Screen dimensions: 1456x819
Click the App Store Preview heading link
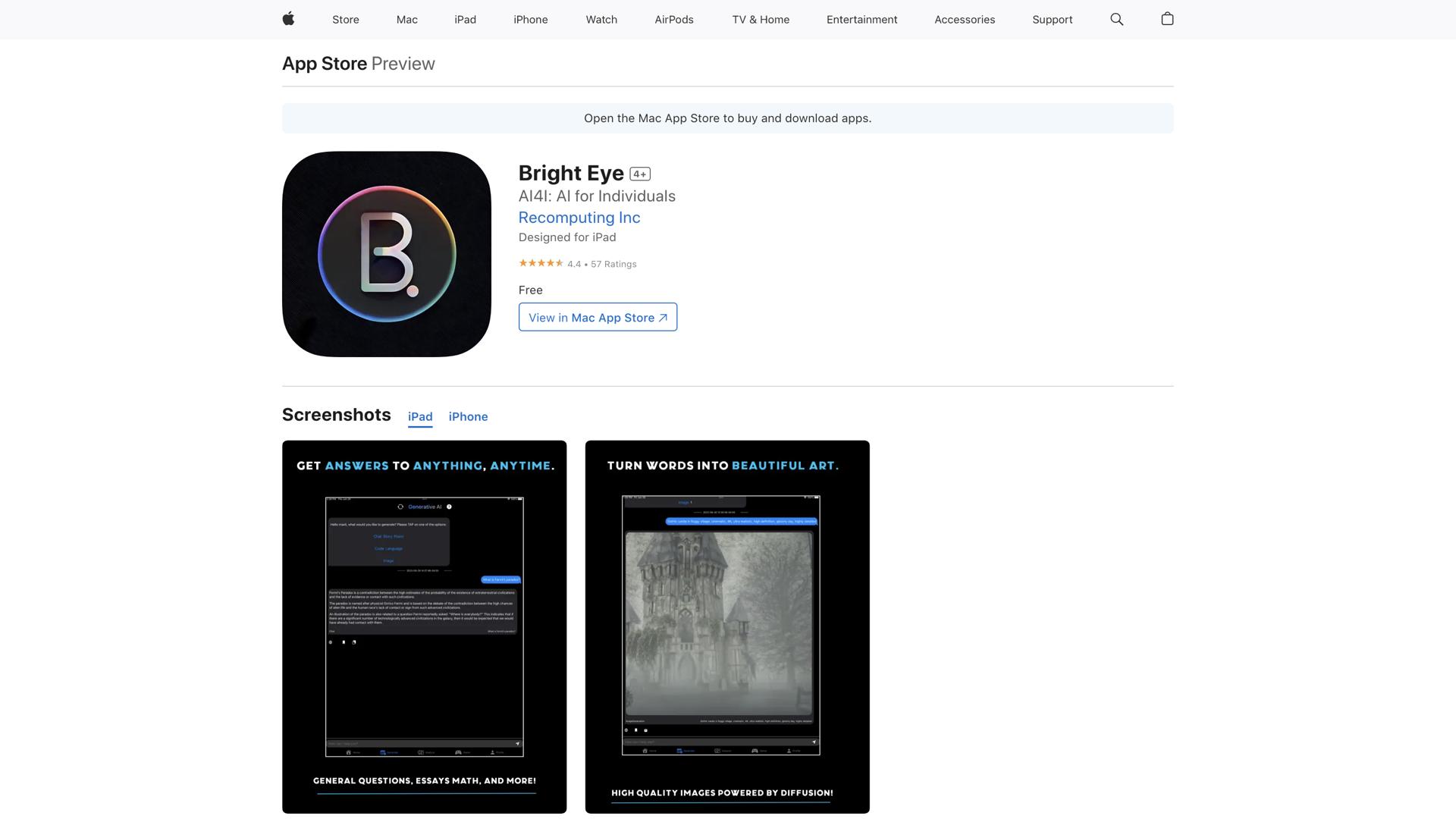325,64
